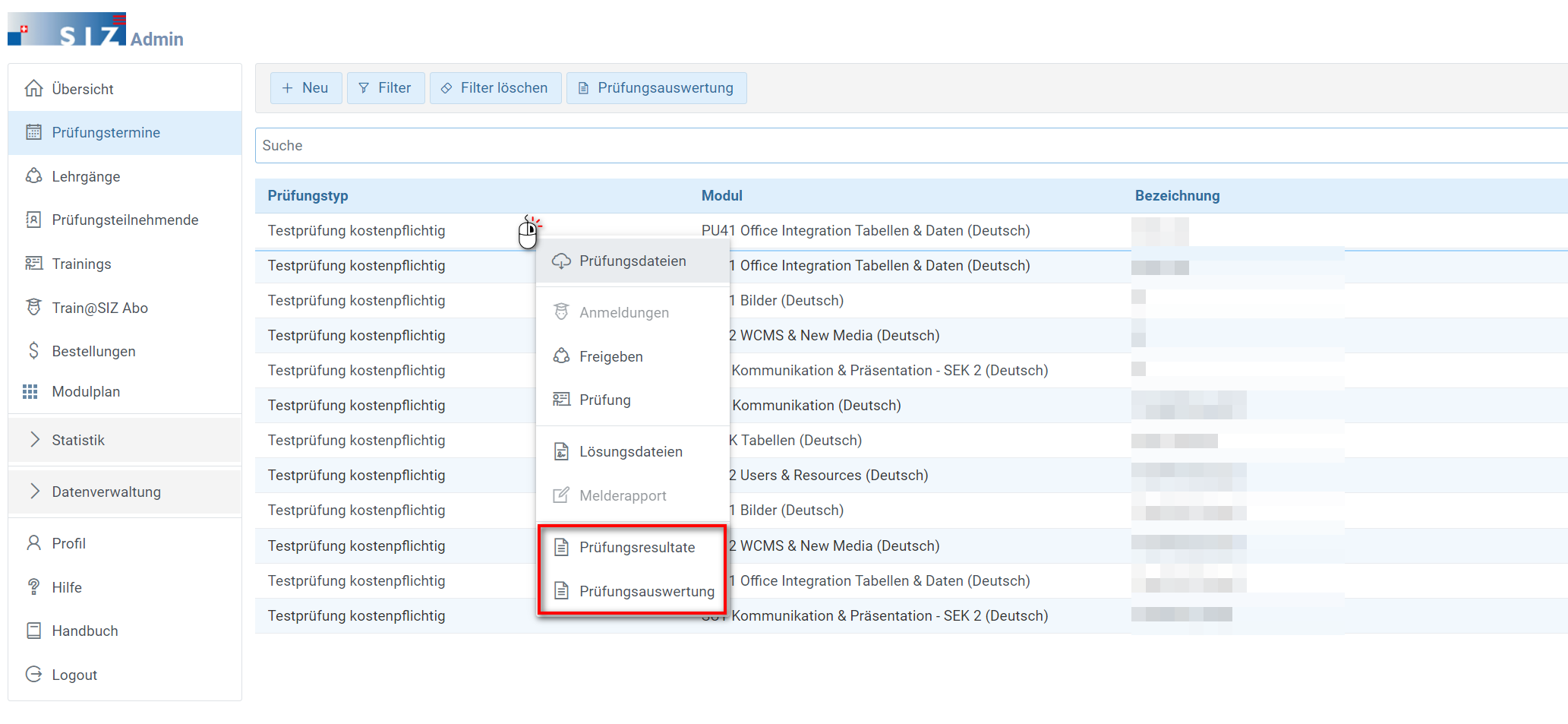The image size is (1568, 724).
Task: Click the document icon on toolbar Prüfungsauswertung
Action: (583, 88)
